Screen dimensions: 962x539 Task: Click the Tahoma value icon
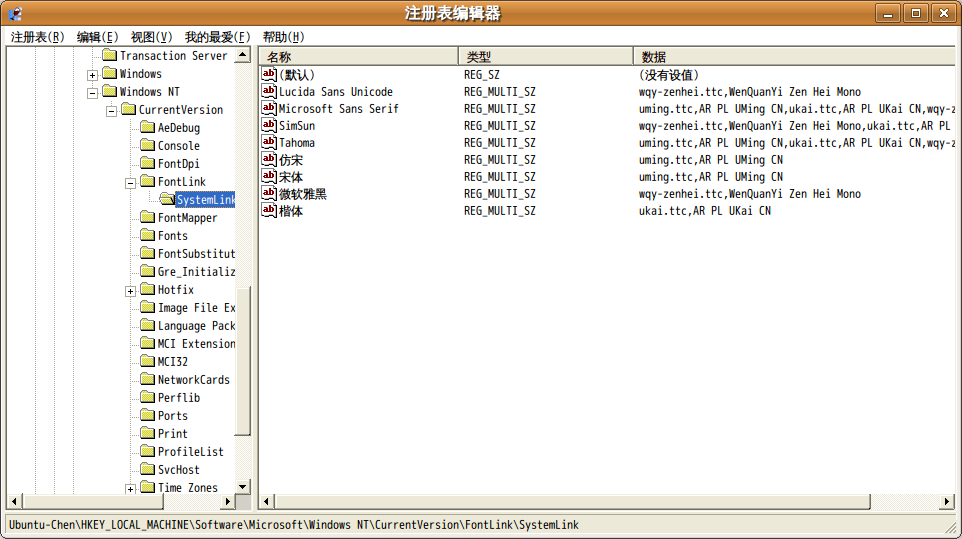point(269,142)
